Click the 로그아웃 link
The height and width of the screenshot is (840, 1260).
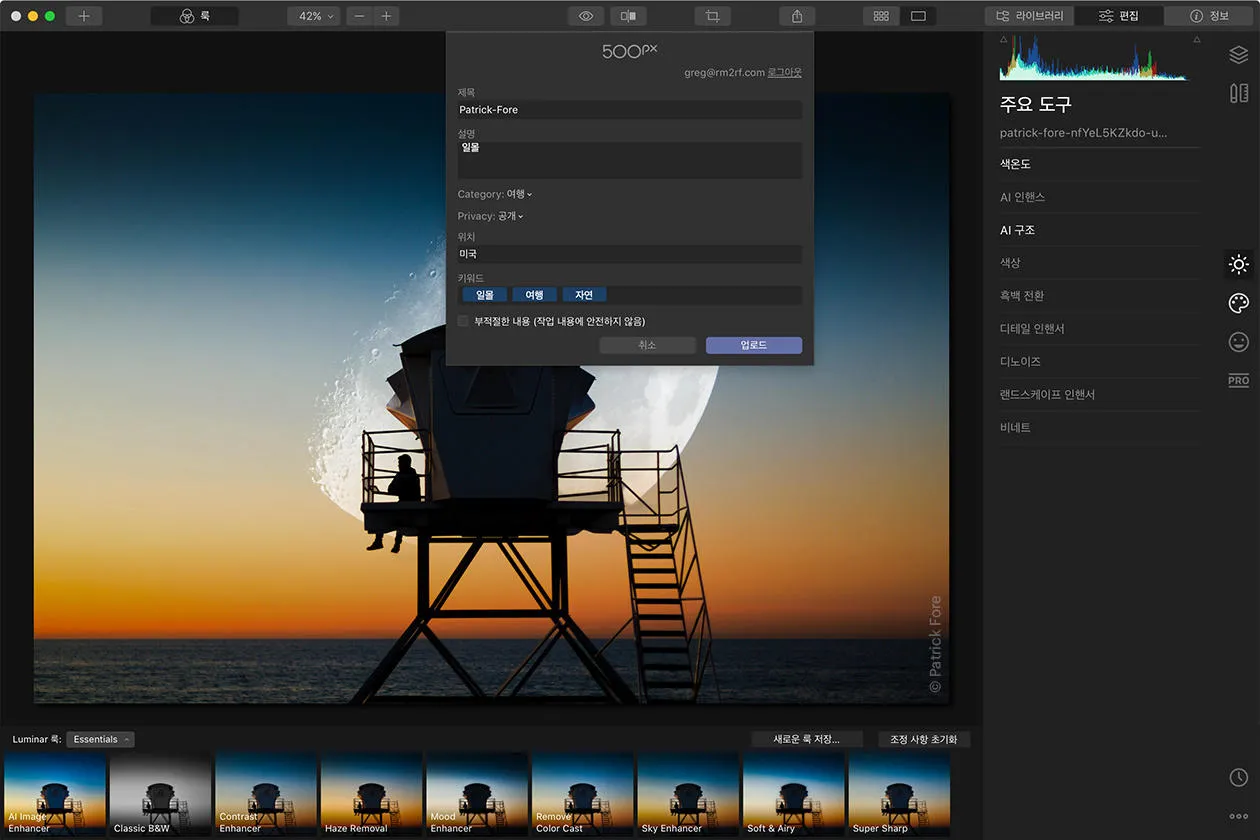tap(784, 73)
